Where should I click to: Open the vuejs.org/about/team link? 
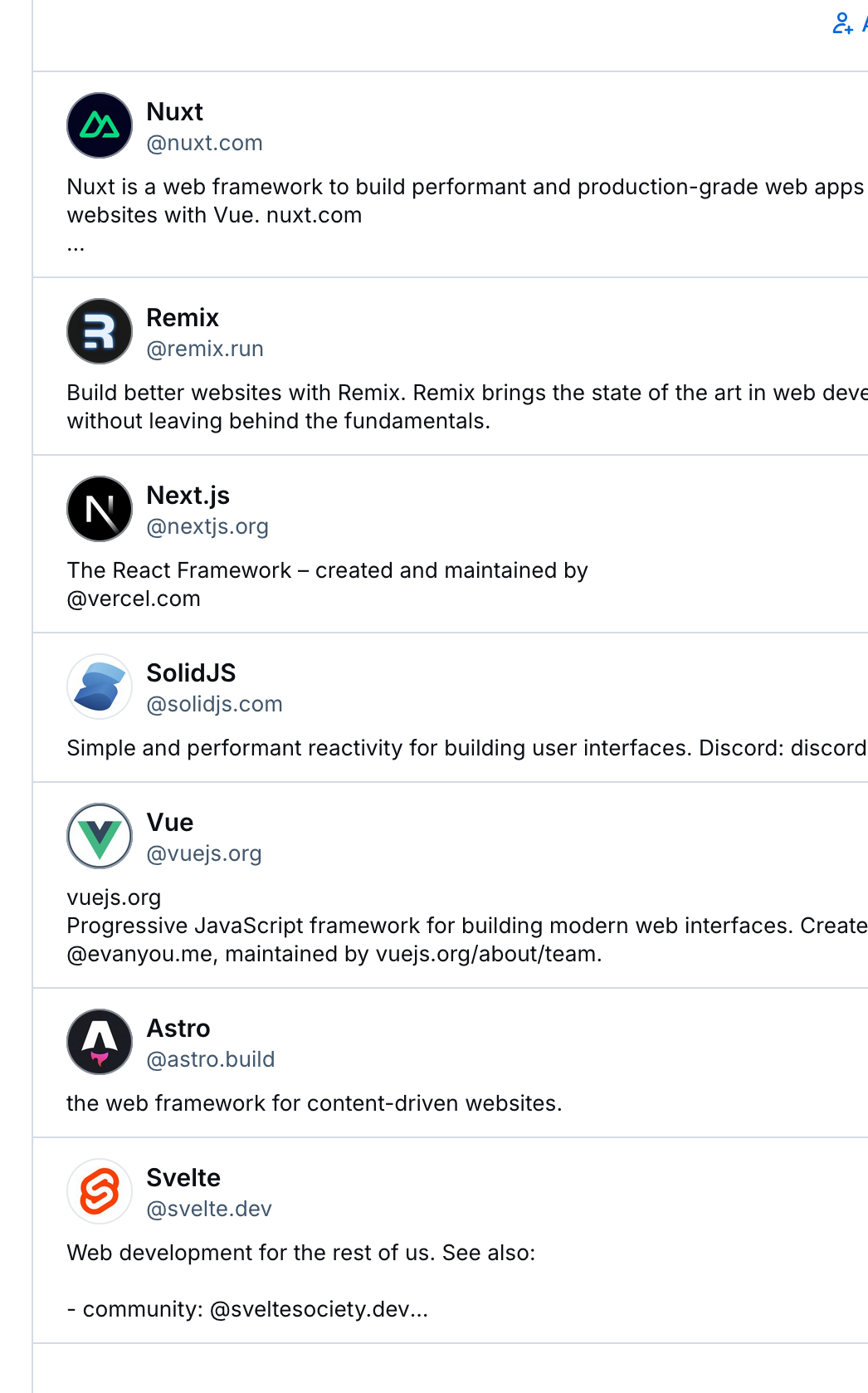pos(486,955)
